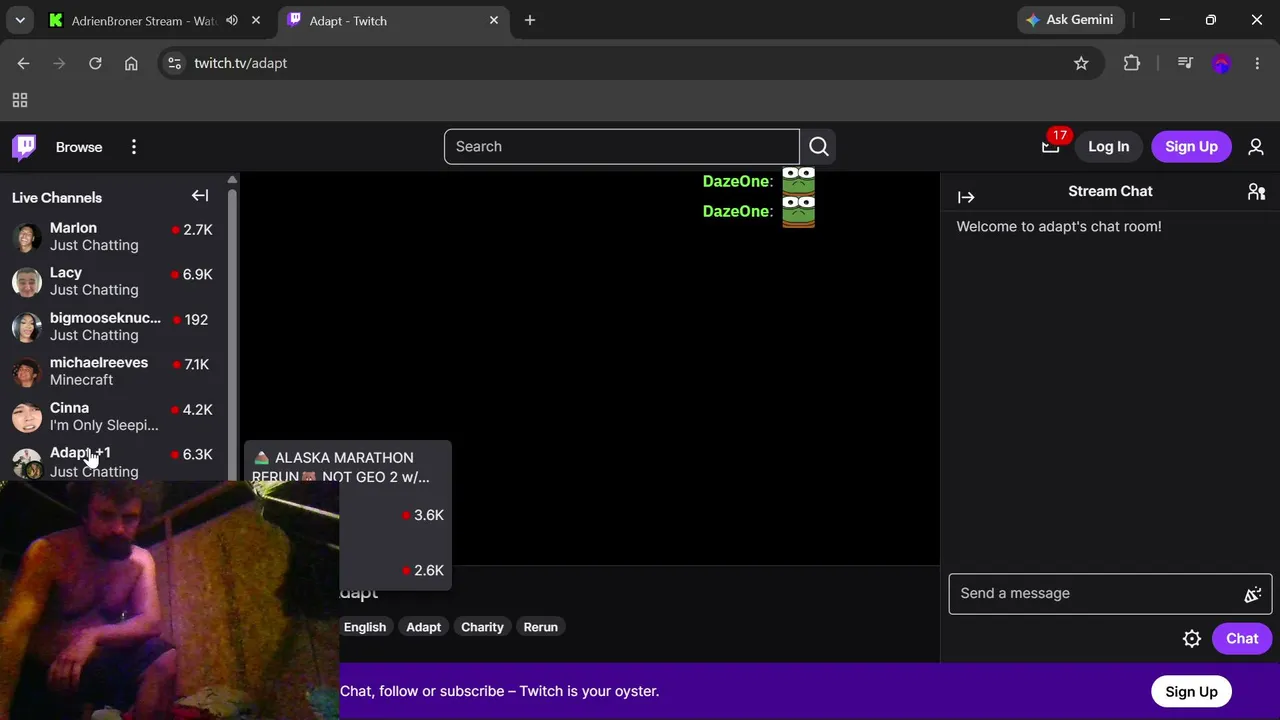Image resolution: width=1280 pixels, height=720 pixels.
Task: Open a new browser tab
Action: tap(530, 20)
